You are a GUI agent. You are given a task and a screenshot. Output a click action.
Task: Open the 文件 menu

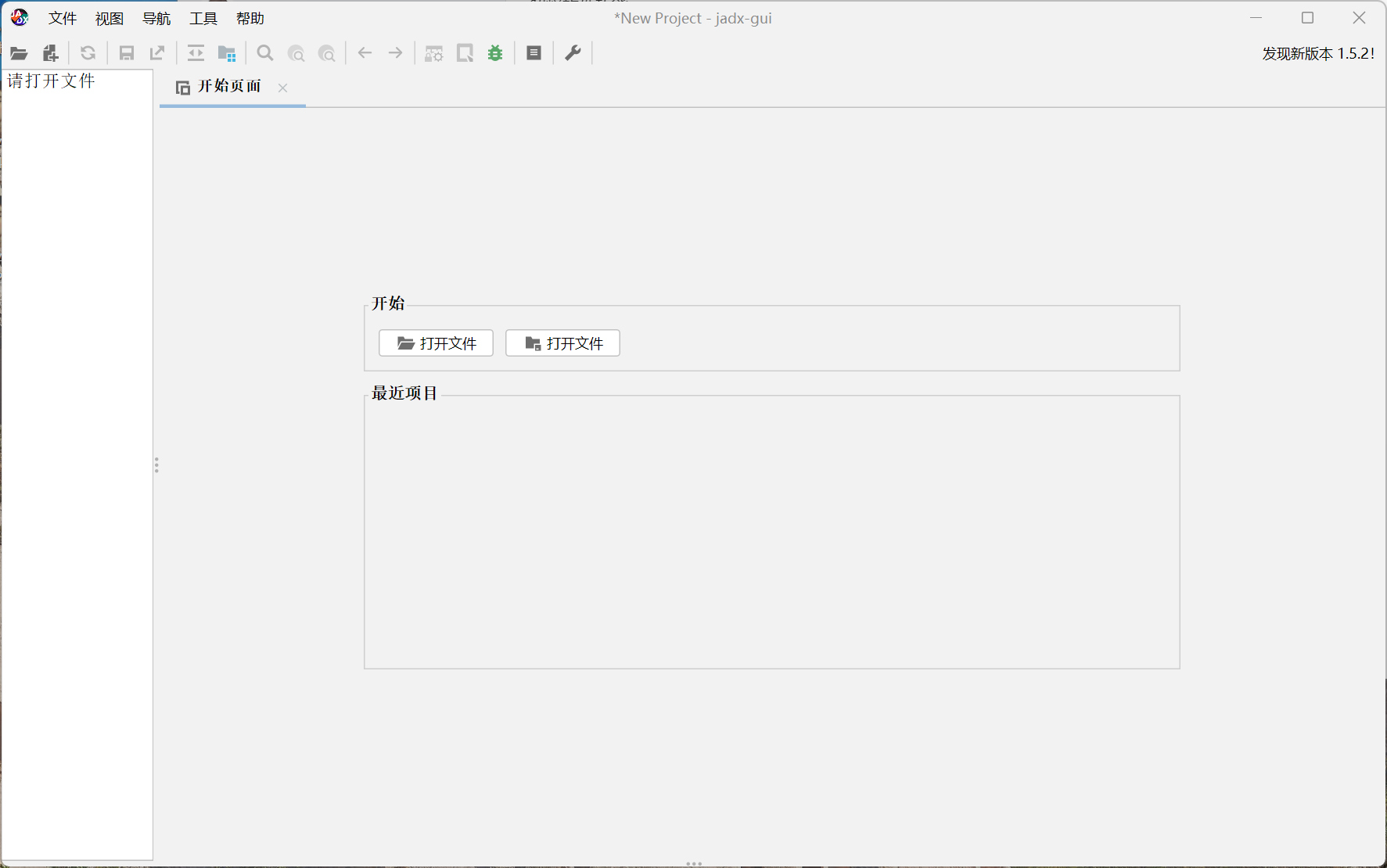pyautogui.click(x=63, y=18)
